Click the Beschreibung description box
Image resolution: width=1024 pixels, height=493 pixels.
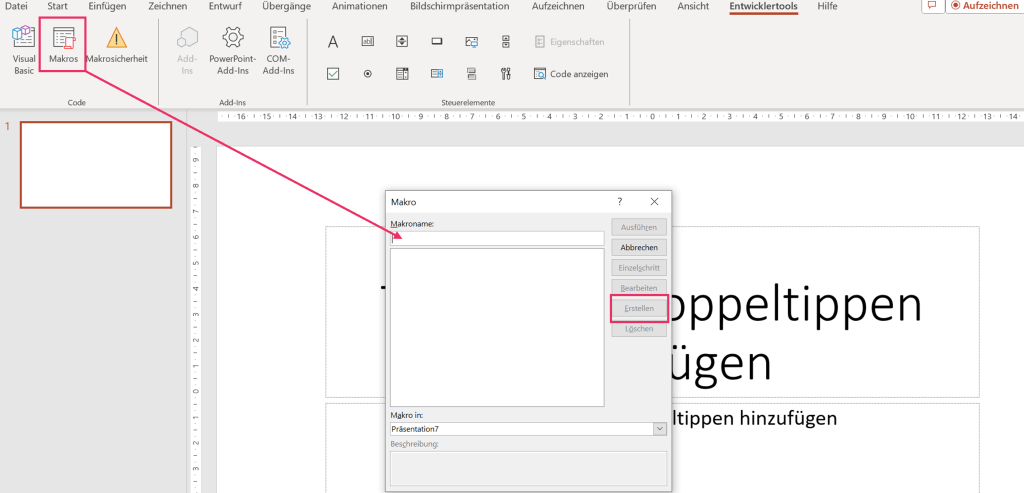click(x=528, y=468)
